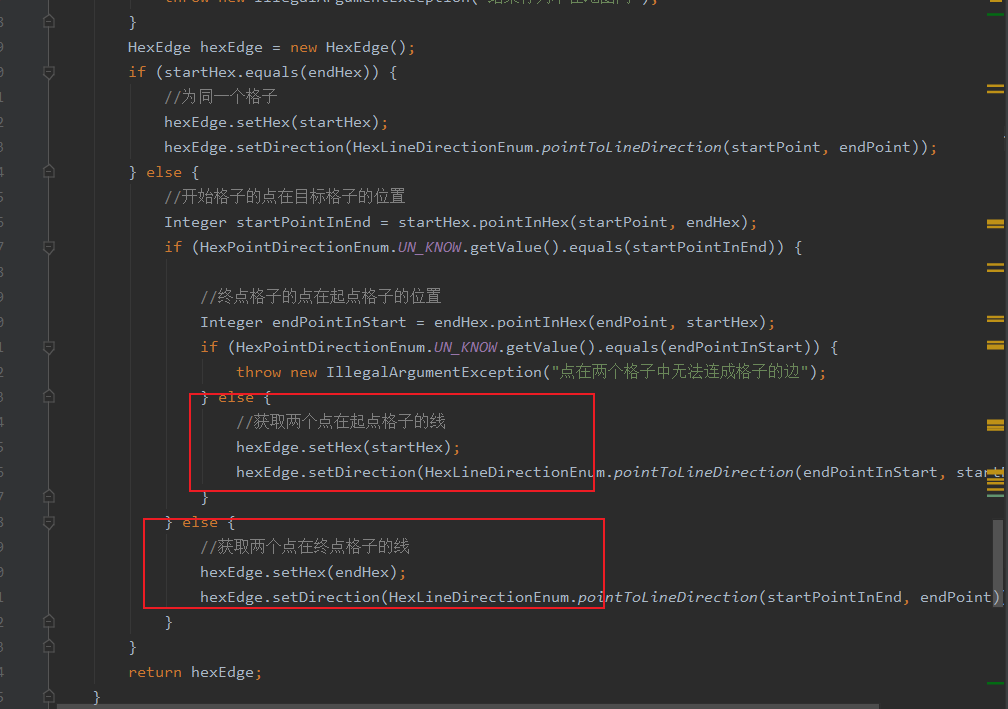Click the line 'hexEdge.setHex(startHex);' below '//为同一个格子'
The width and height of the screenshot is (1008, 709).
(x=276, y=122)
